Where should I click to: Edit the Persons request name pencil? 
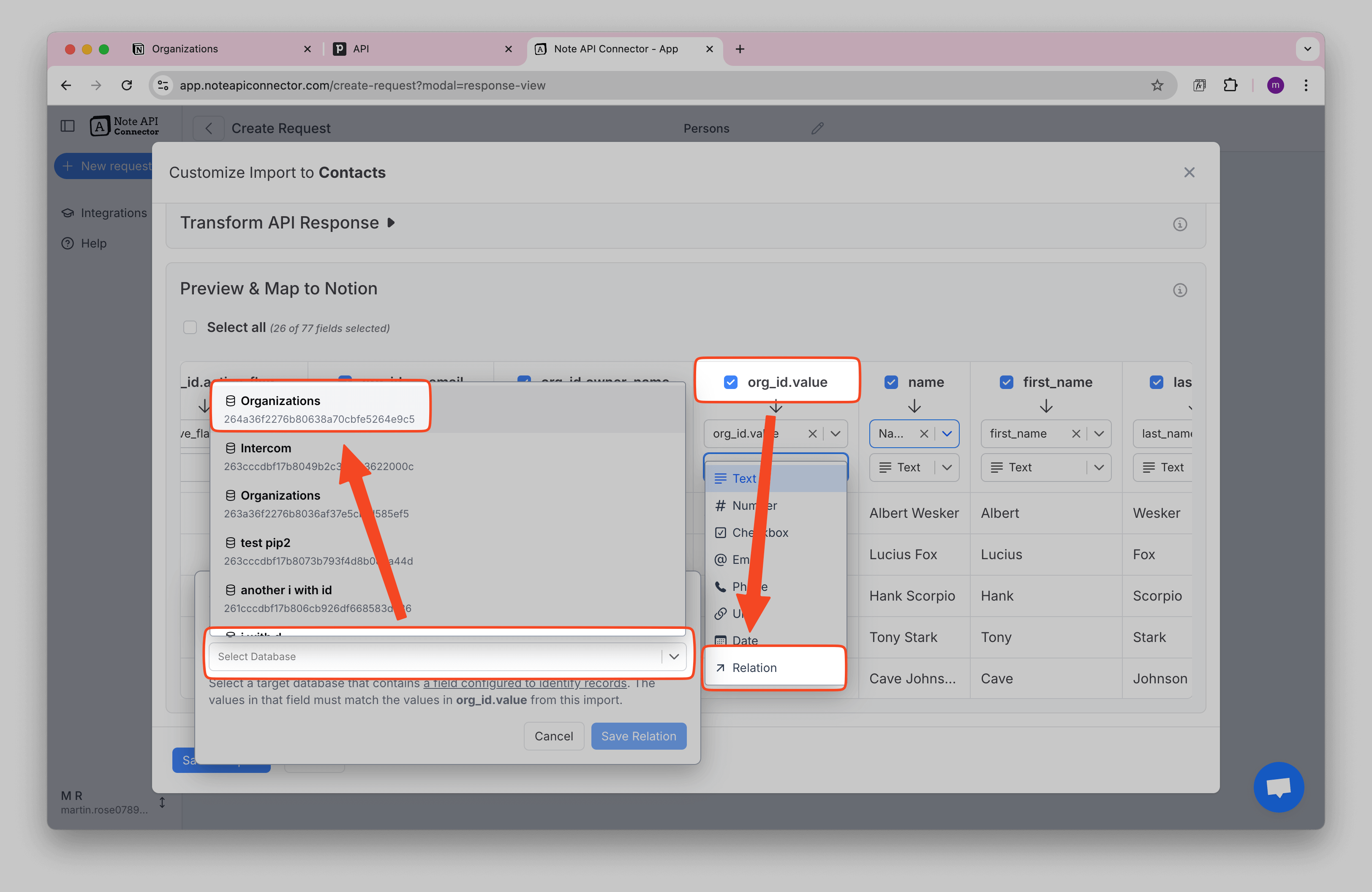tap(817, 128)
